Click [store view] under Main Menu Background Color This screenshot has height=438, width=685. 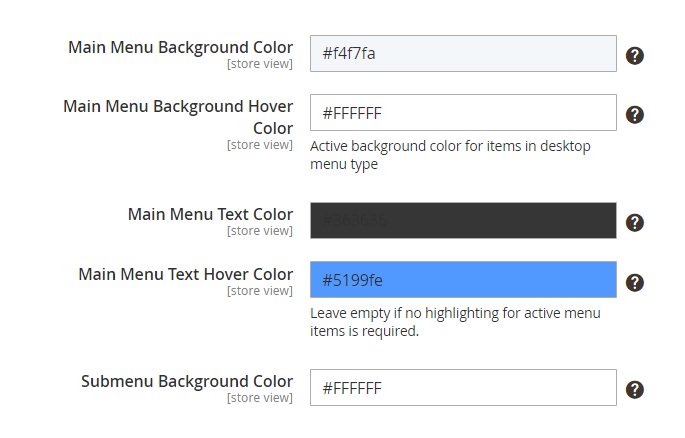pos(260,64)
